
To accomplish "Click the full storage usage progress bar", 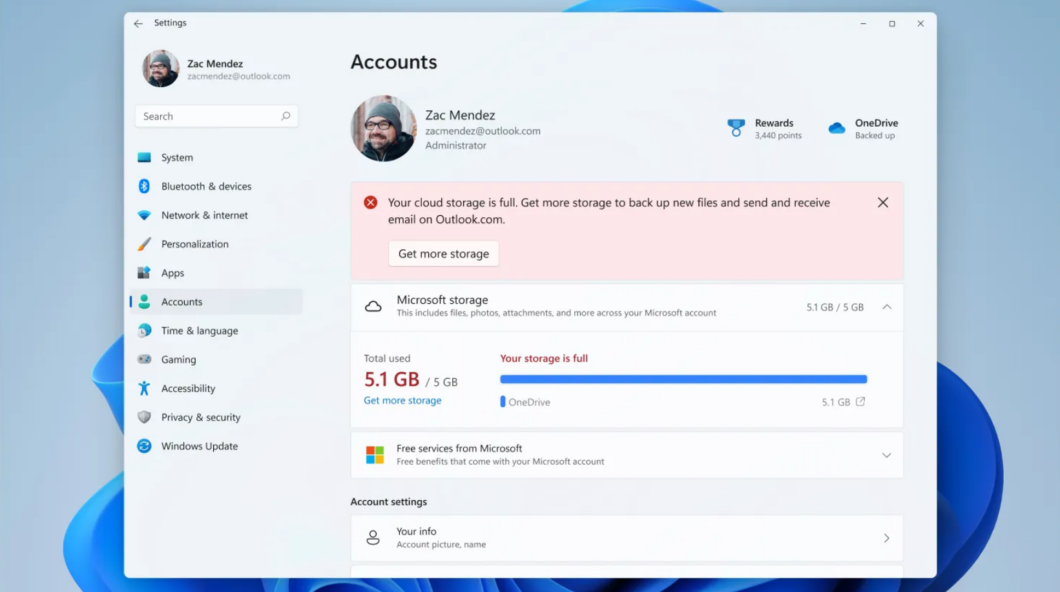I will [x=683, y=379].
